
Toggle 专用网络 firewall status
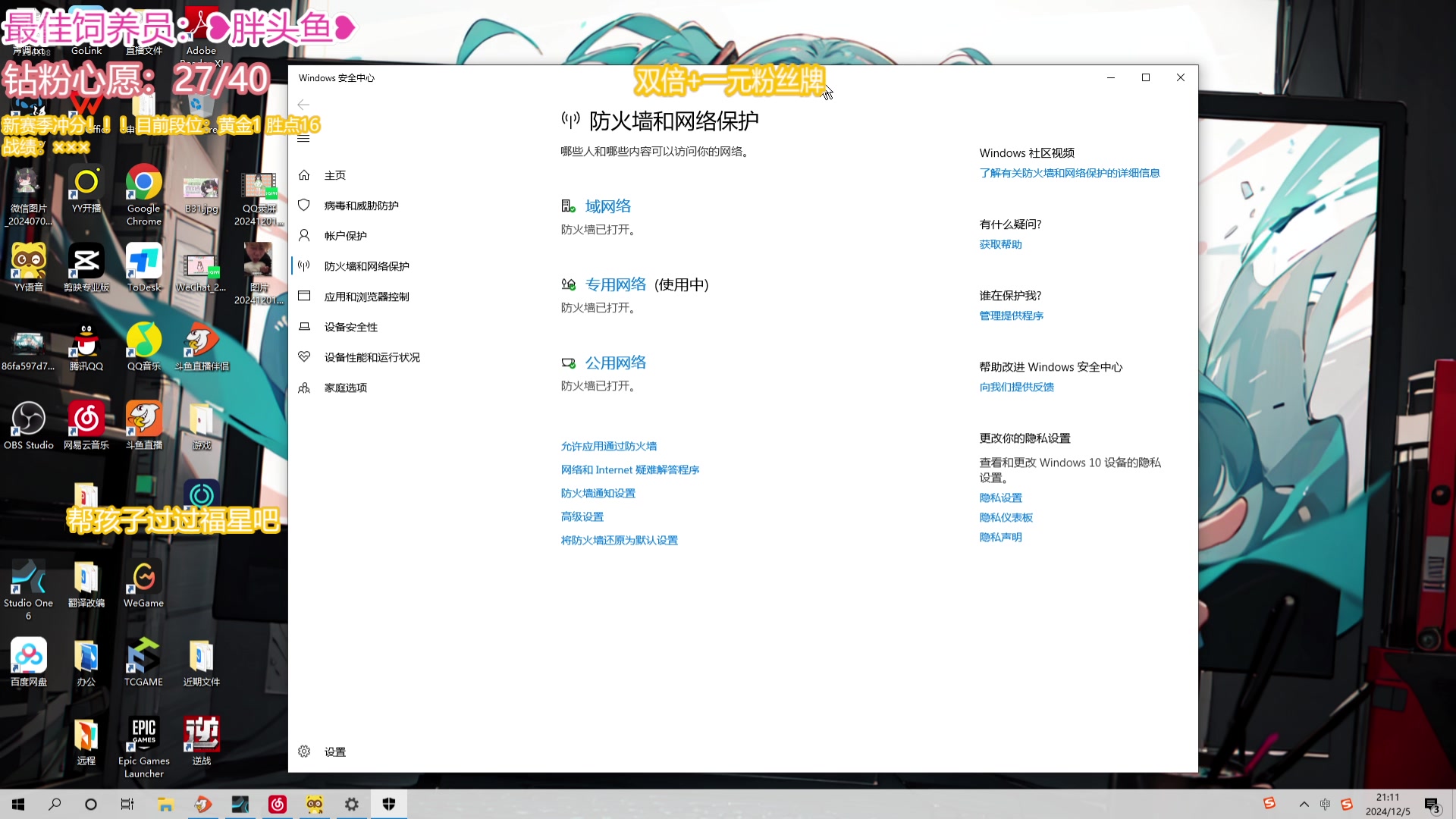616,284
